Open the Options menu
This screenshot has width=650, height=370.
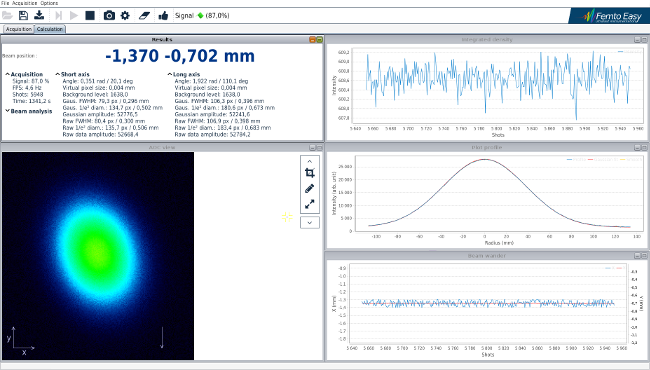point(49,3)
